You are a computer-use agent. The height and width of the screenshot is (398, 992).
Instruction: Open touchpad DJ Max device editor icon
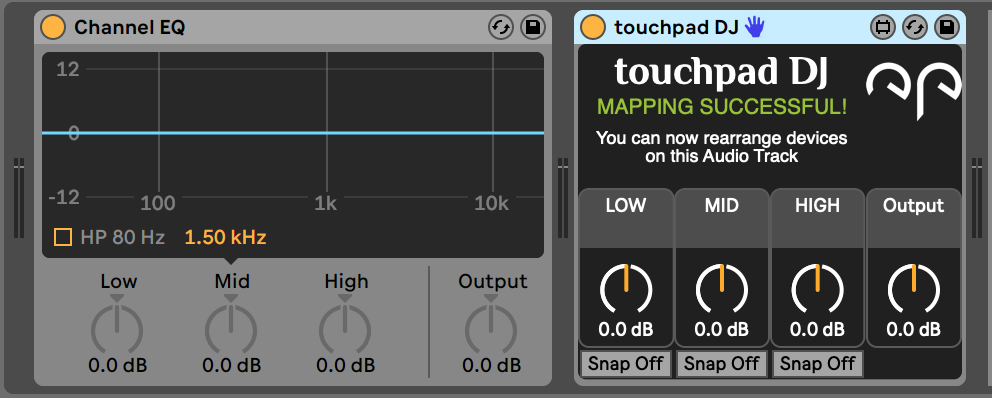[x=883, y=27]
